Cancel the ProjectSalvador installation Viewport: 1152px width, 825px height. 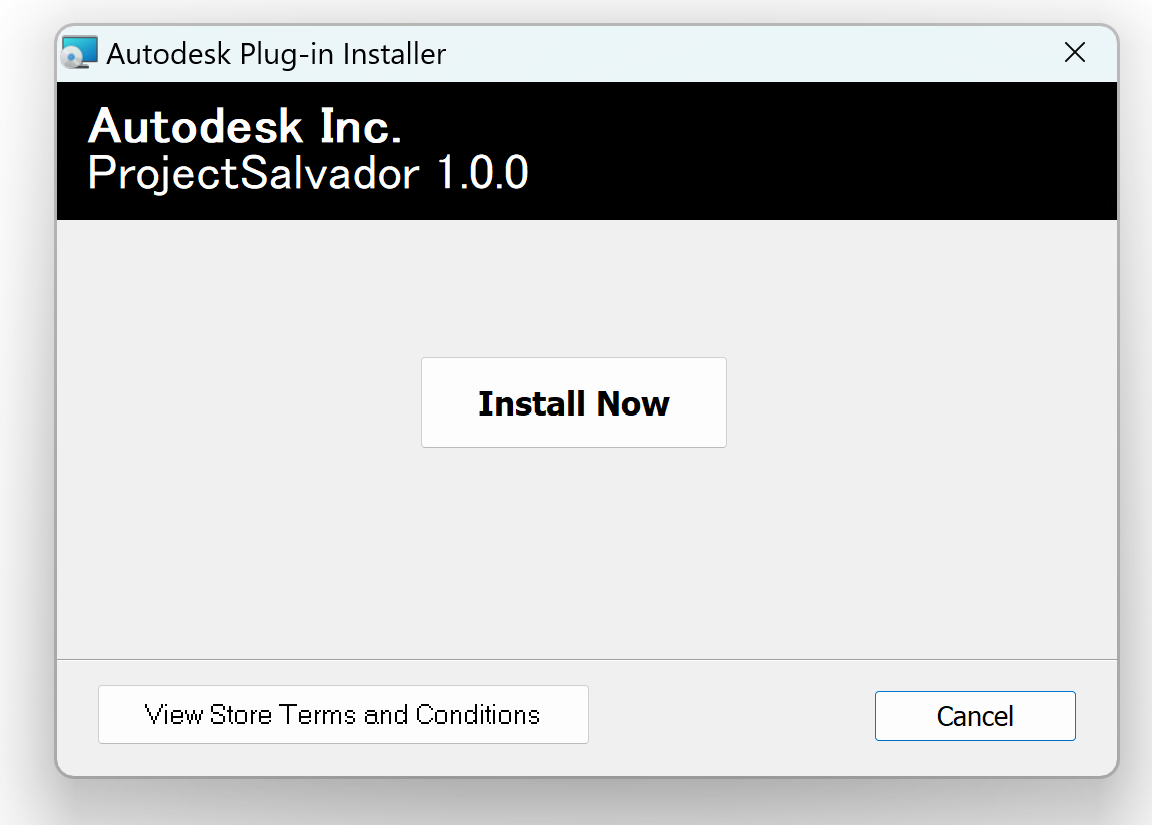974,715
